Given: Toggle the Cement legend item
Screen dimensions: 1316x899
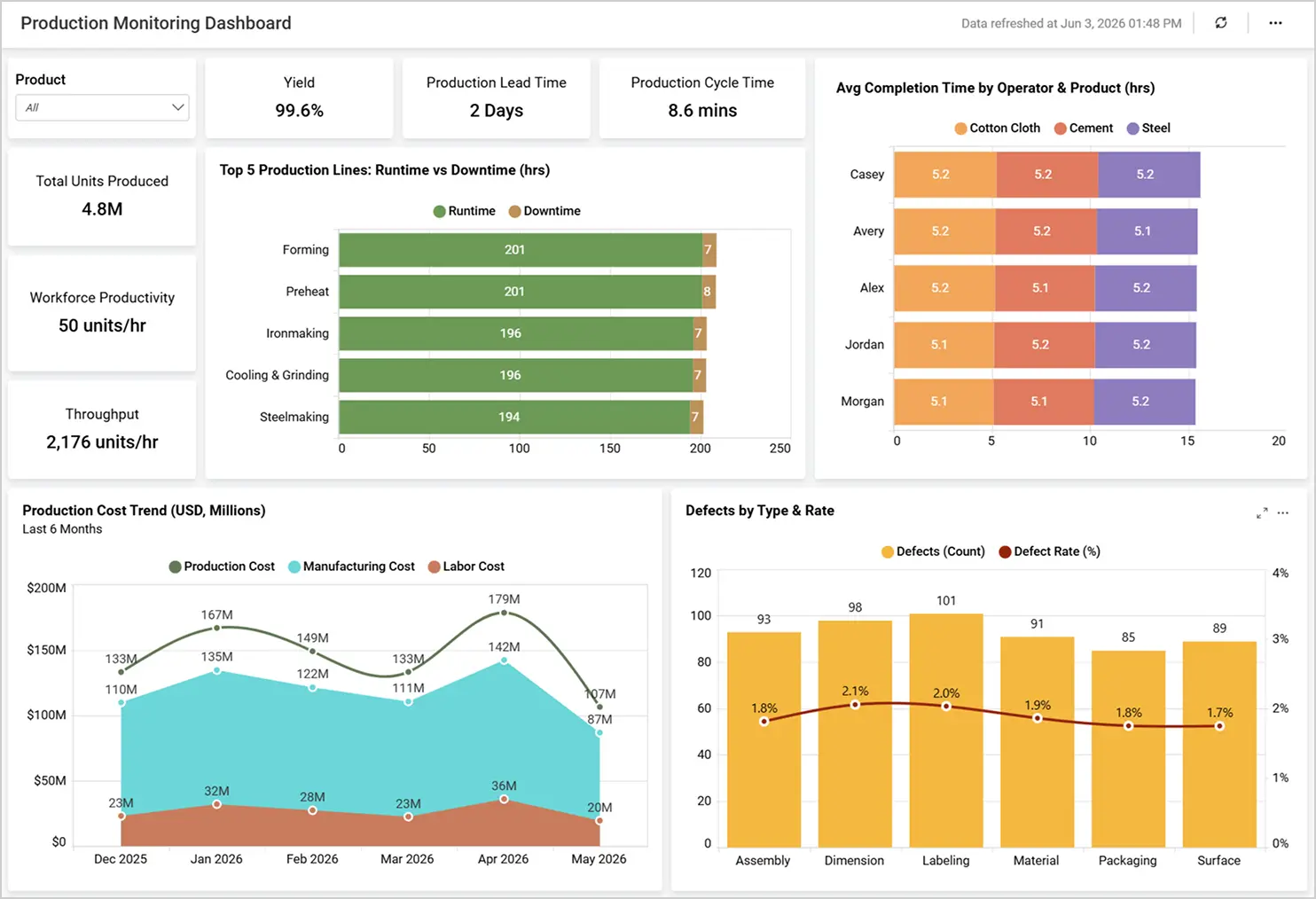Looking at the screenshot, I should click(1083, 128).
